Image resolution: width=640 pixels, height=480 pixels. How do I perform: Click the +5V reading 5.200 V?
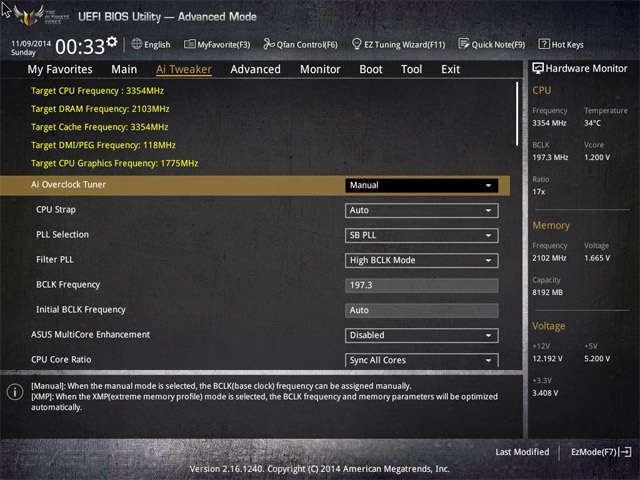pos(597,359)
